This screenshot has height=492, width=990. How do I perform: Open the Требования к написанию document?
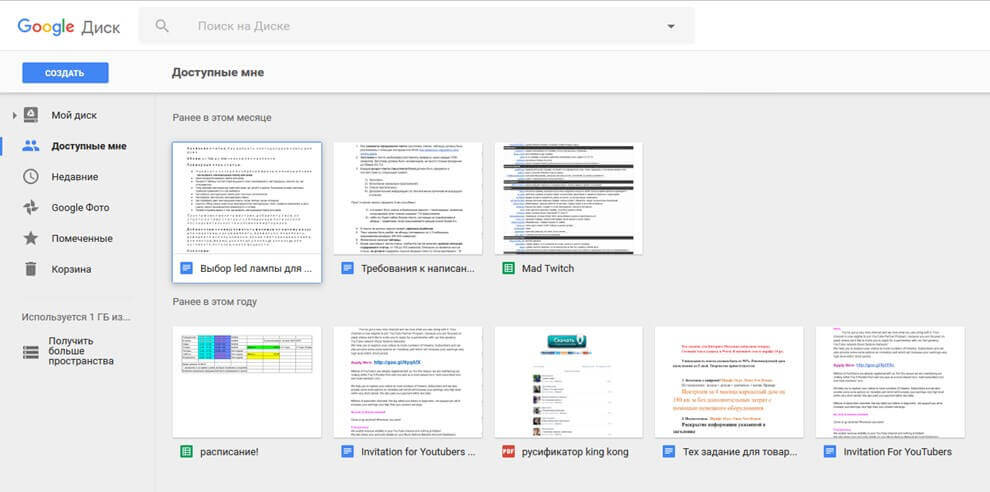(x=407, y=198)
